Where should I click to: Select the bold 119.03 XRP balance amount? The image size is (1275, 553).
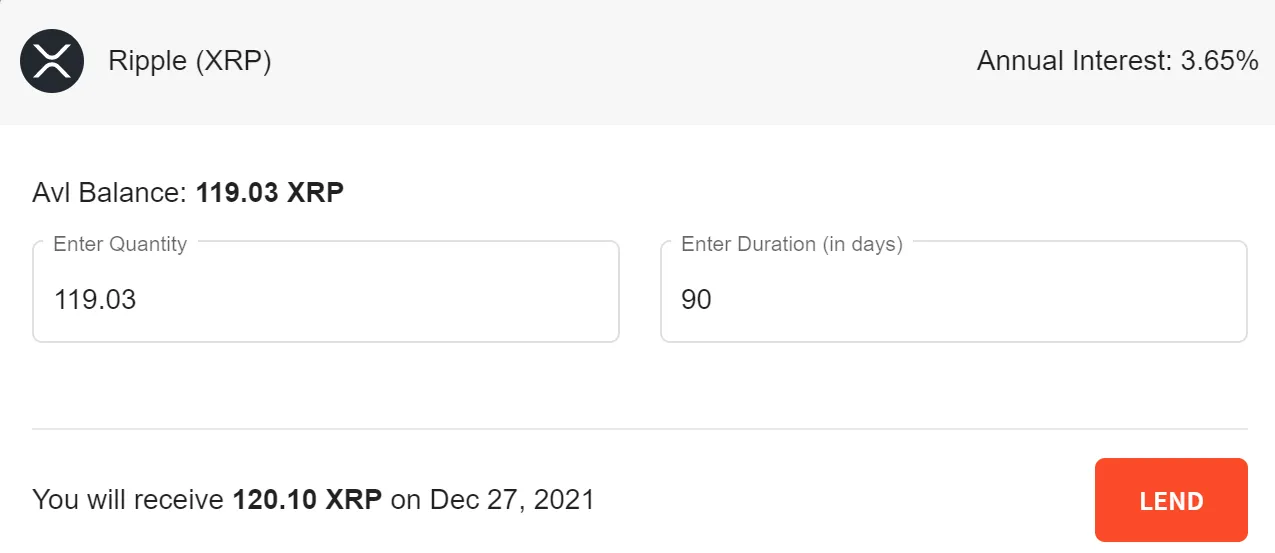[270, 192]
